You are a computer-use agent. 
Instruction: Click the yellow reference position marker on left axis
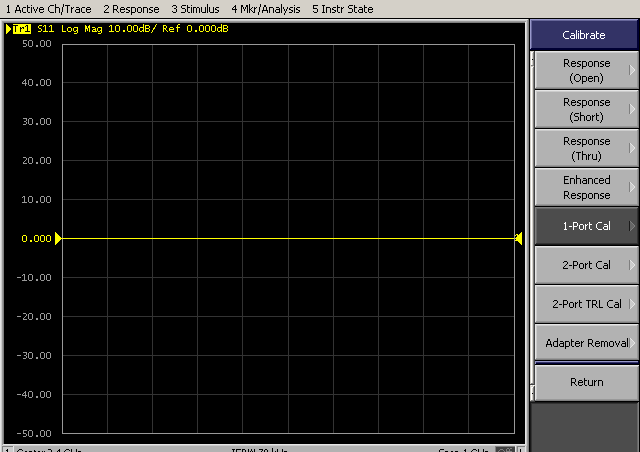58,238
